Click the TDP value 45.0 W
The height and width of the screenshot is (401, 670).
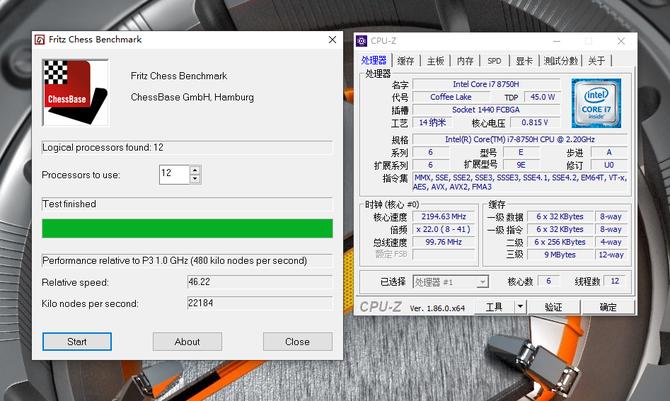pos(542,97)
